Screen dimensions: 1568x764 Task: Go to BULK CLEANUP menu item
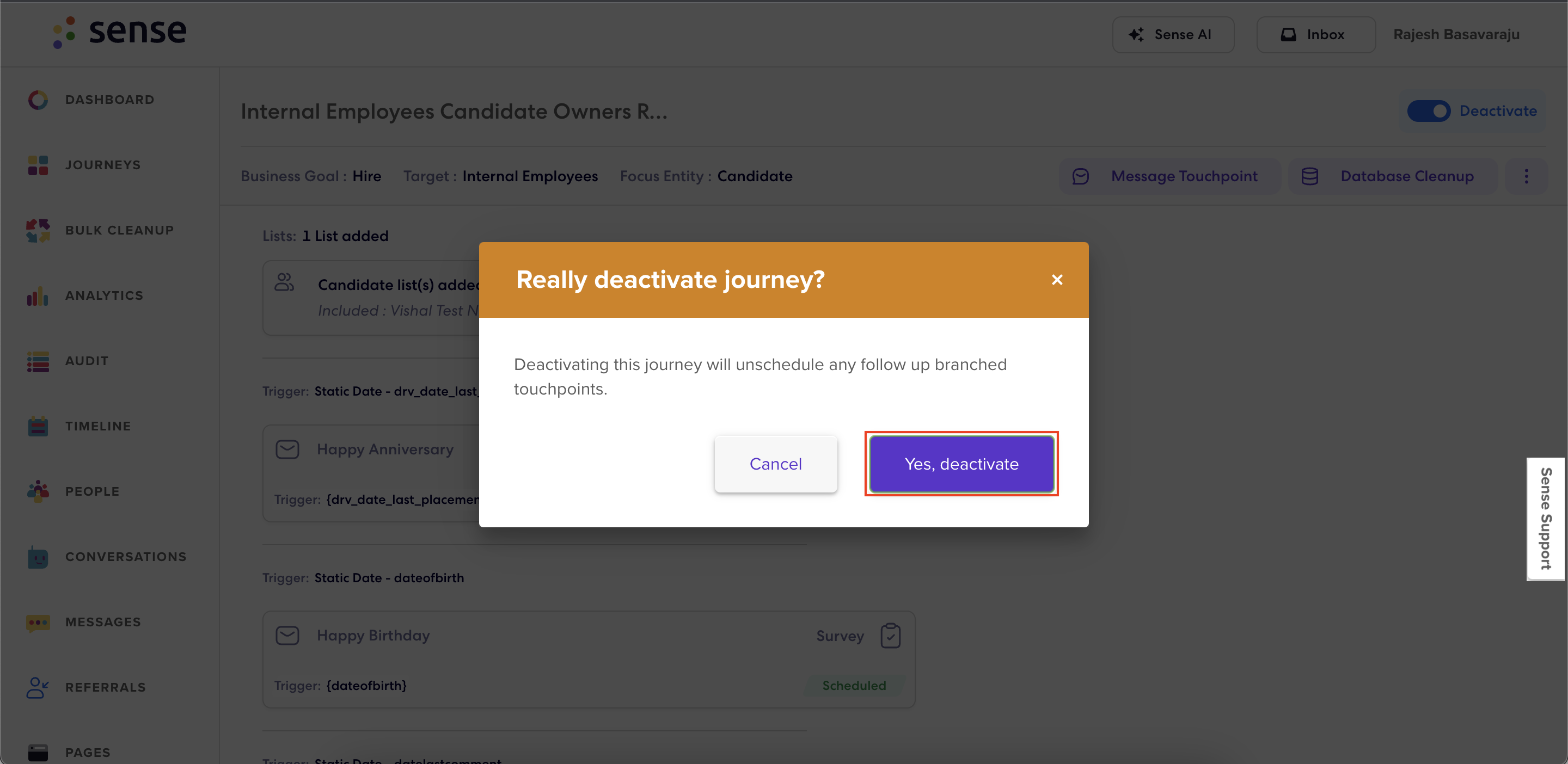pyautogui.click(x=119, y=230)
